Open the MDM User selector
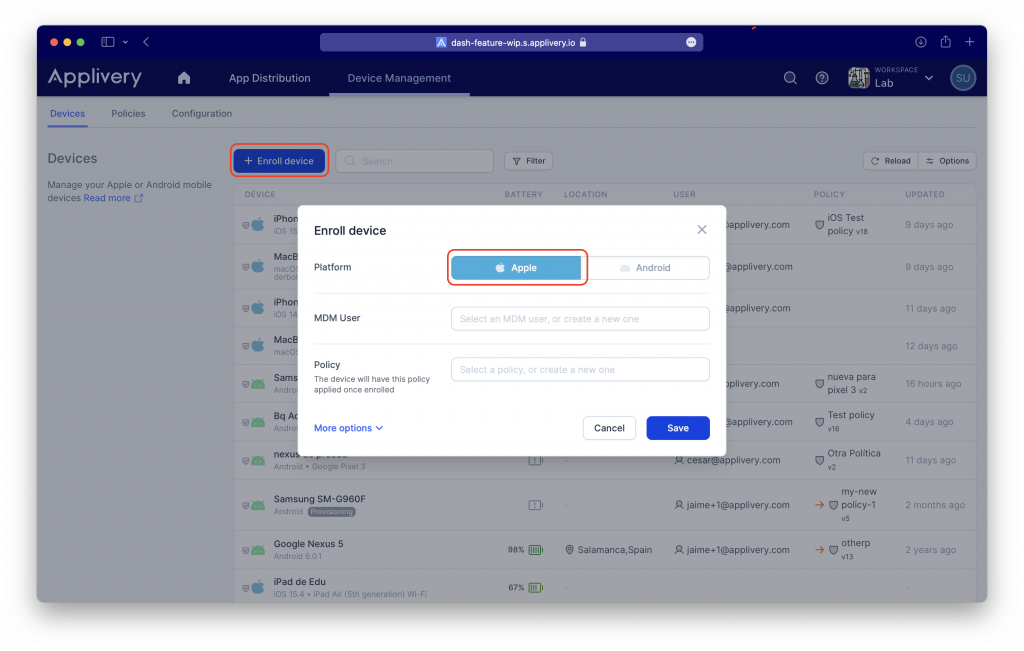 [x=580, y=319]
